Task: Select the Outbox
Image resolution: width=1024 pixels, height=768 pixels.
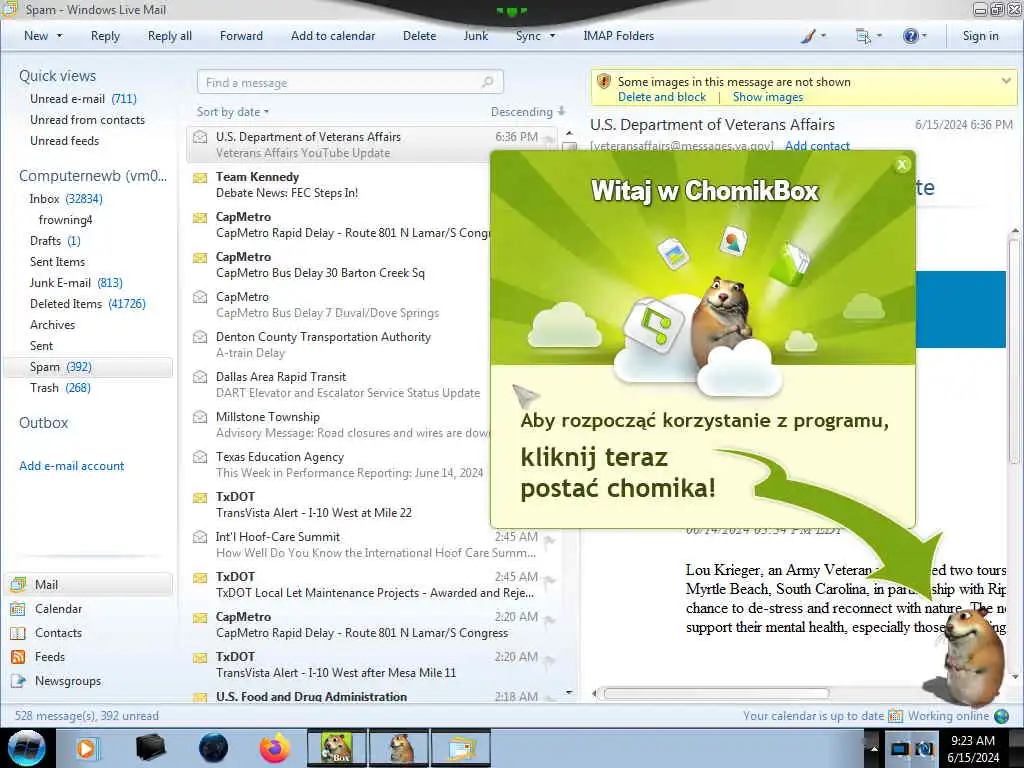Action: [x=43, y=423]
